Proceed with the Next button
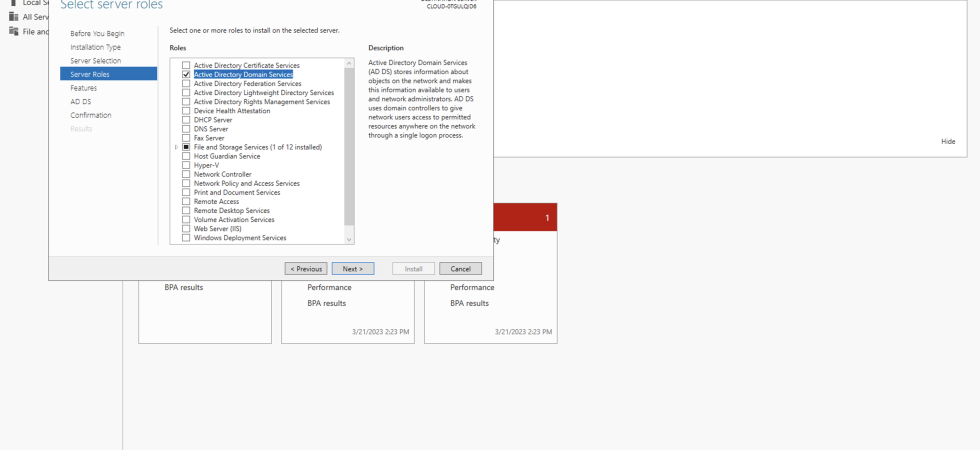The image size is (980, 450). 353,269
